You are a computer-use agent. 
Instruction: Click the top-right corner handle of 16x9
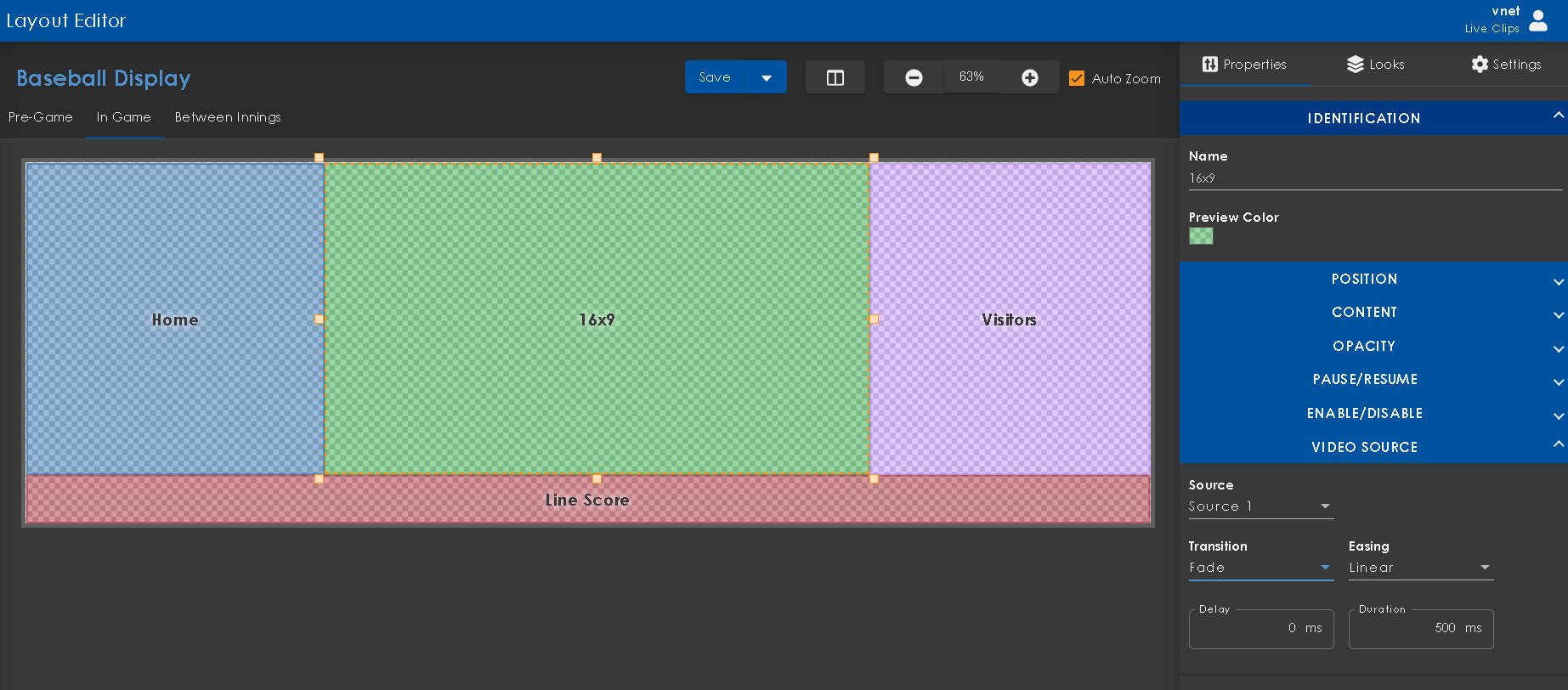pyautogui.click(x=874, y=158)
